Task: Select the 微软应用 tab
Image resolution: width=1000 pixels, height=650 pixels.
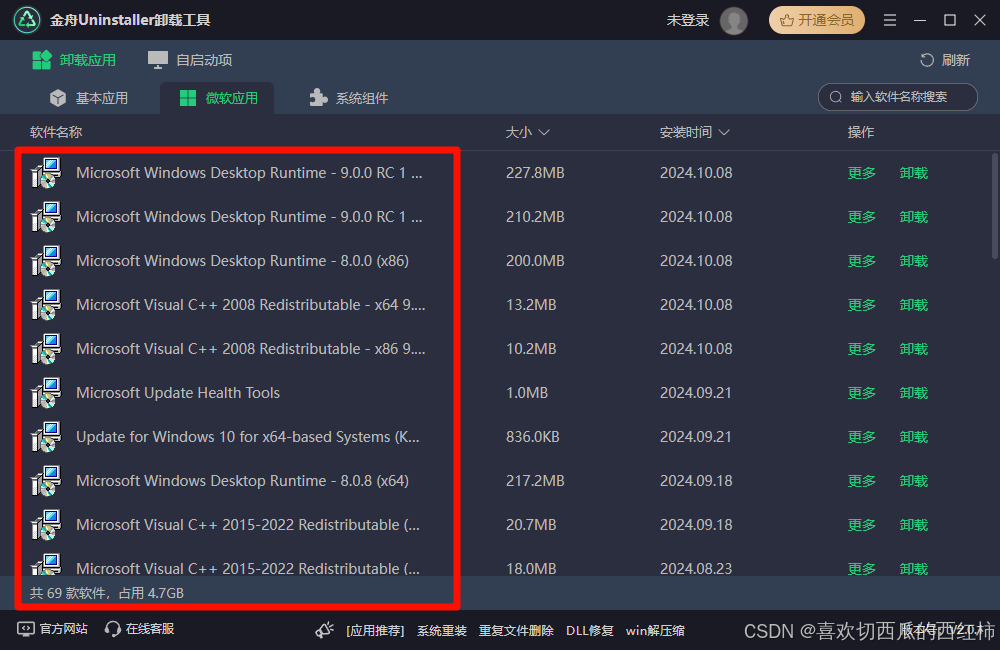Action: (217, 98)
